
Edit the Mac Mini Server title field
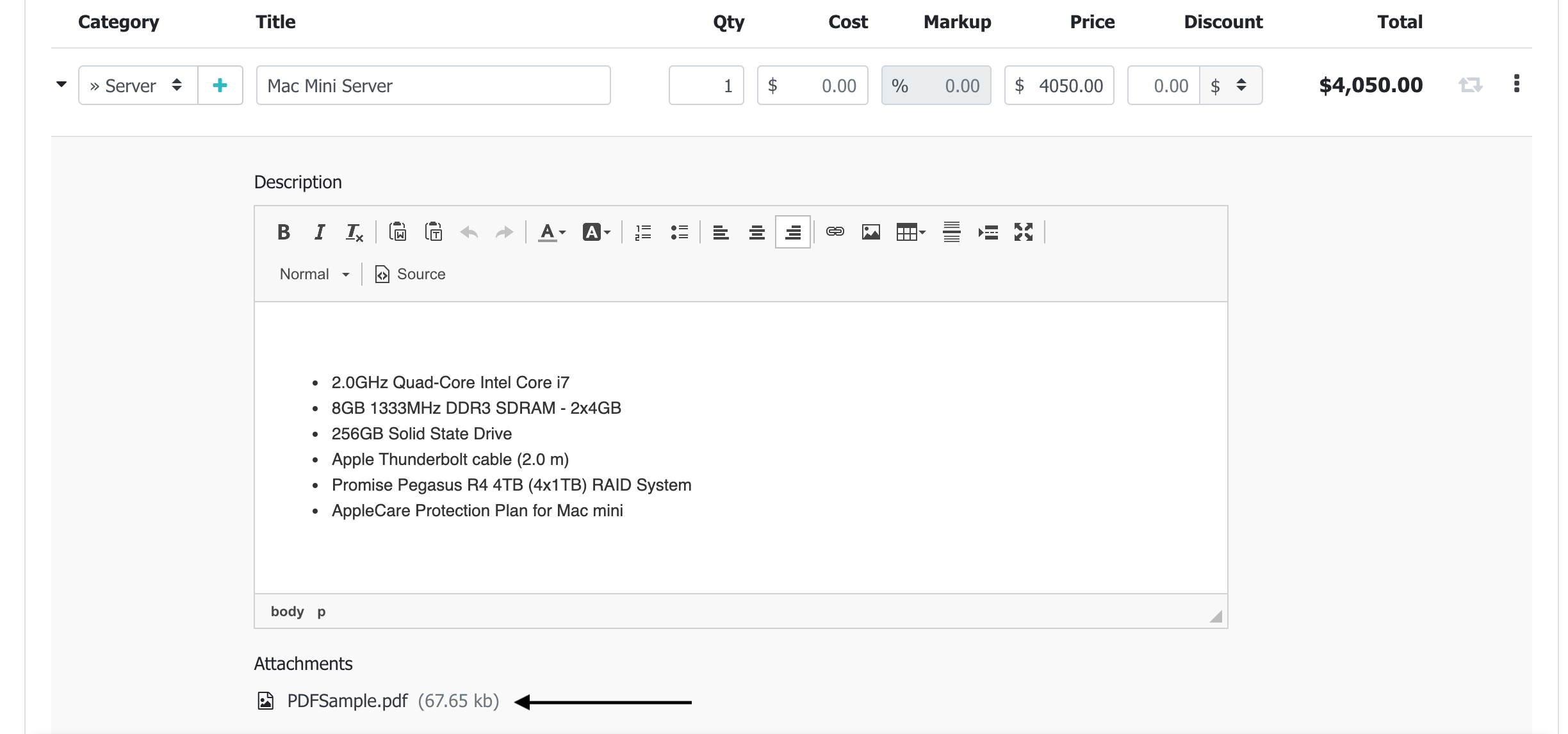click(434, 85)
